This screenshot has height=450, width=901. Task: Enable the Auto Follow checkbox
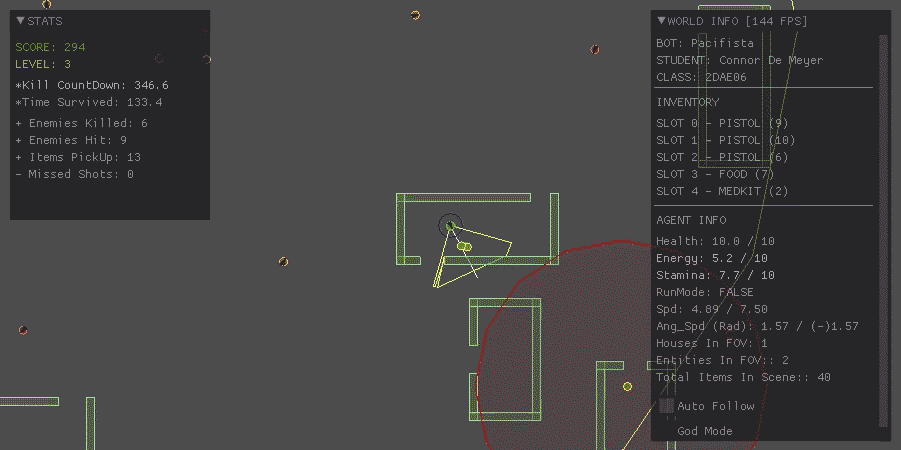click(x=666, y=406)
